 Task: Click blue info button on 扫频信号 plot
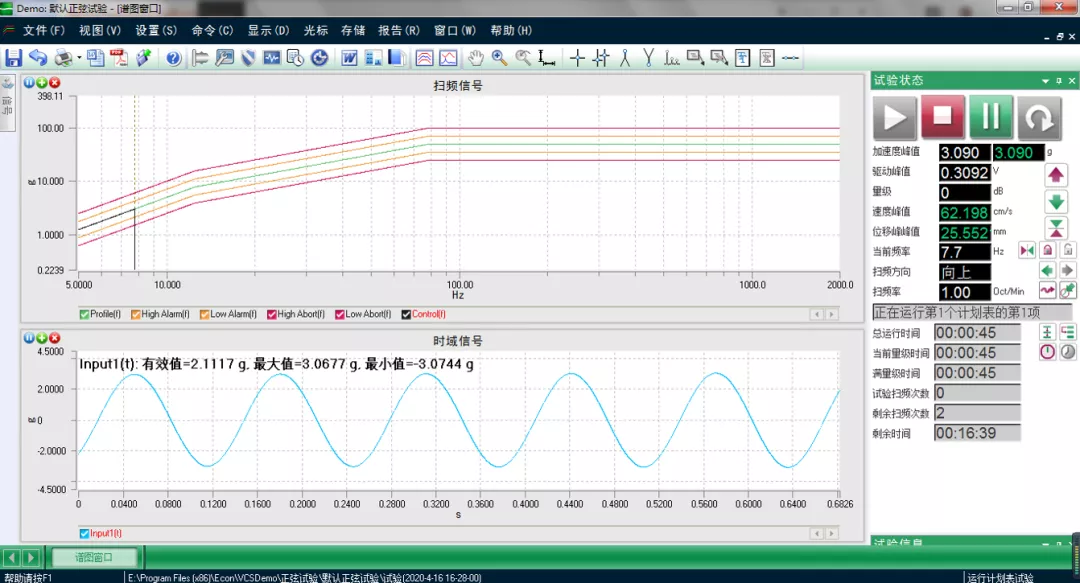coord(29,83)
